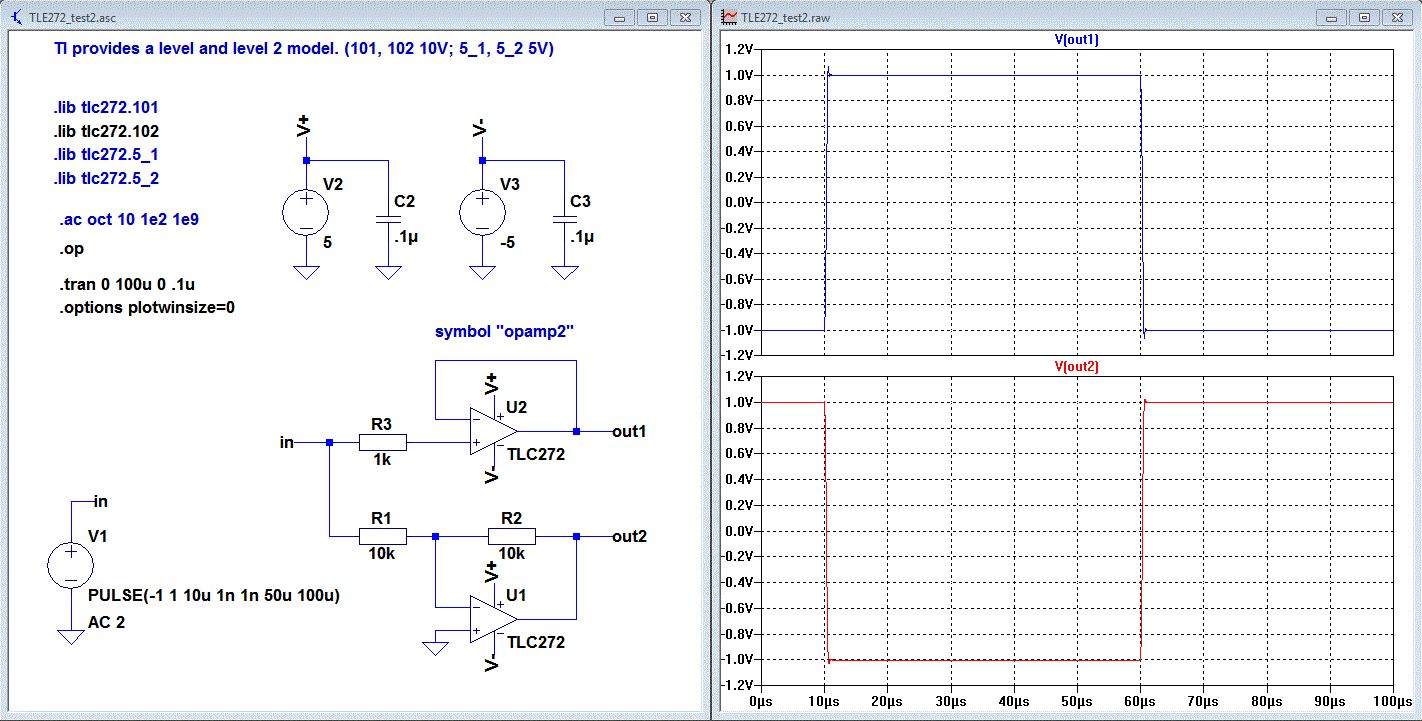Select the V3 voltage source symbol
Viewport: 1422px width, 721px height.
coord(482,213)
